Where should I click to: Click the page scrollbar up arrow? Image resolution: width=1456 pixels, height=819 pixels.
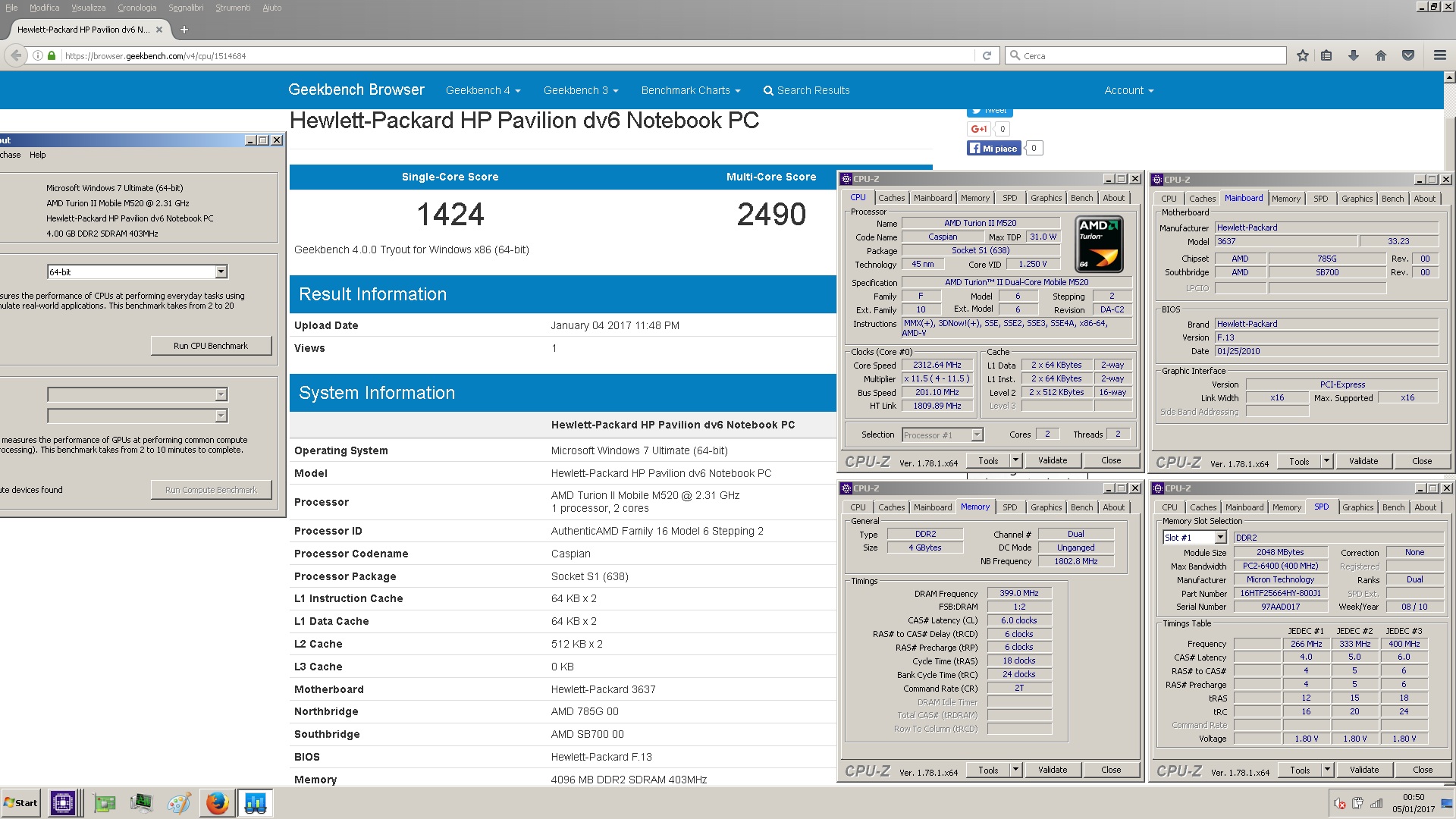[1449, 77]
